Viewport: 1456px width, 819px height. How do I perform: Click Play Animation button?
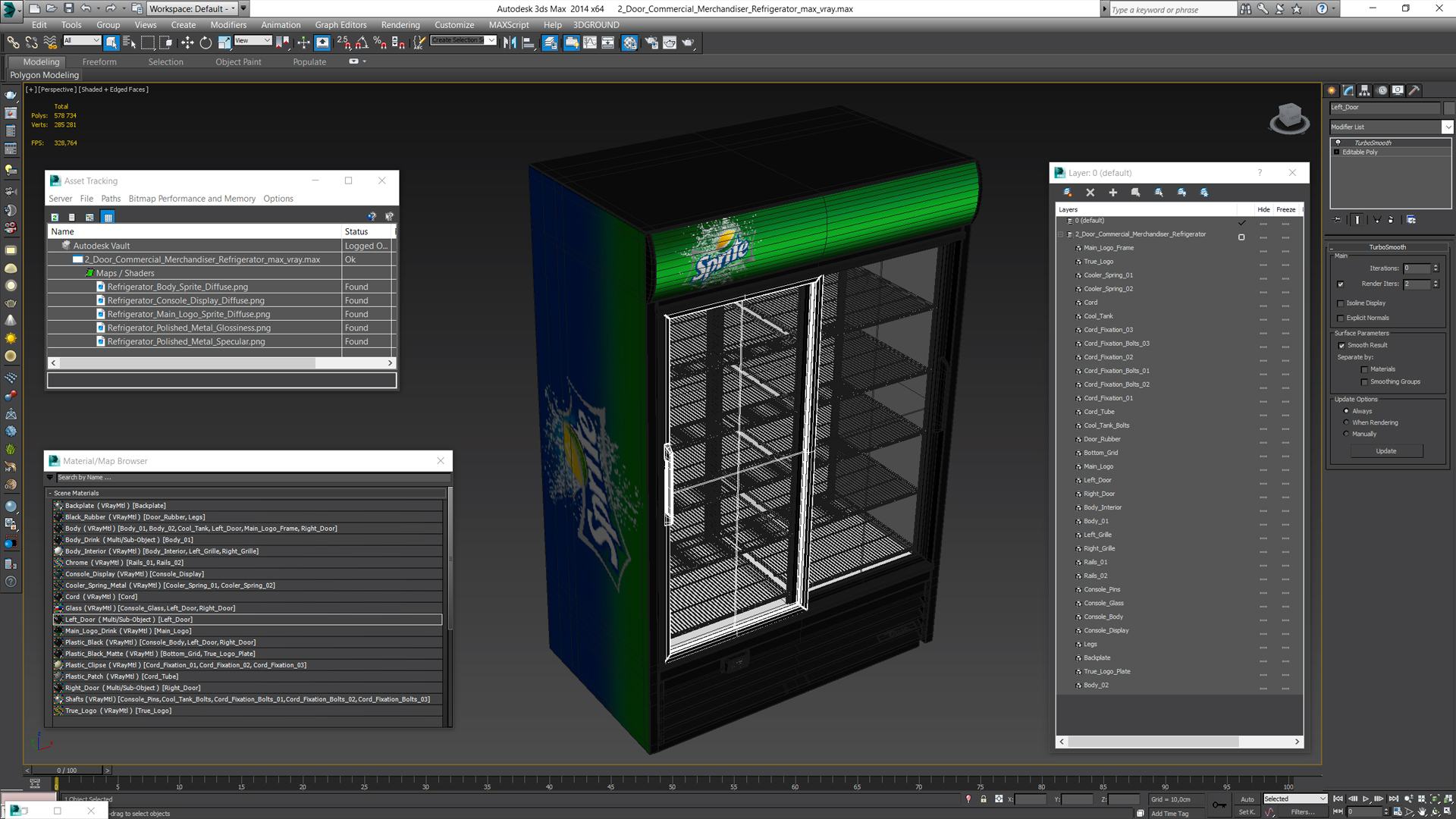tap(1366, 799)
